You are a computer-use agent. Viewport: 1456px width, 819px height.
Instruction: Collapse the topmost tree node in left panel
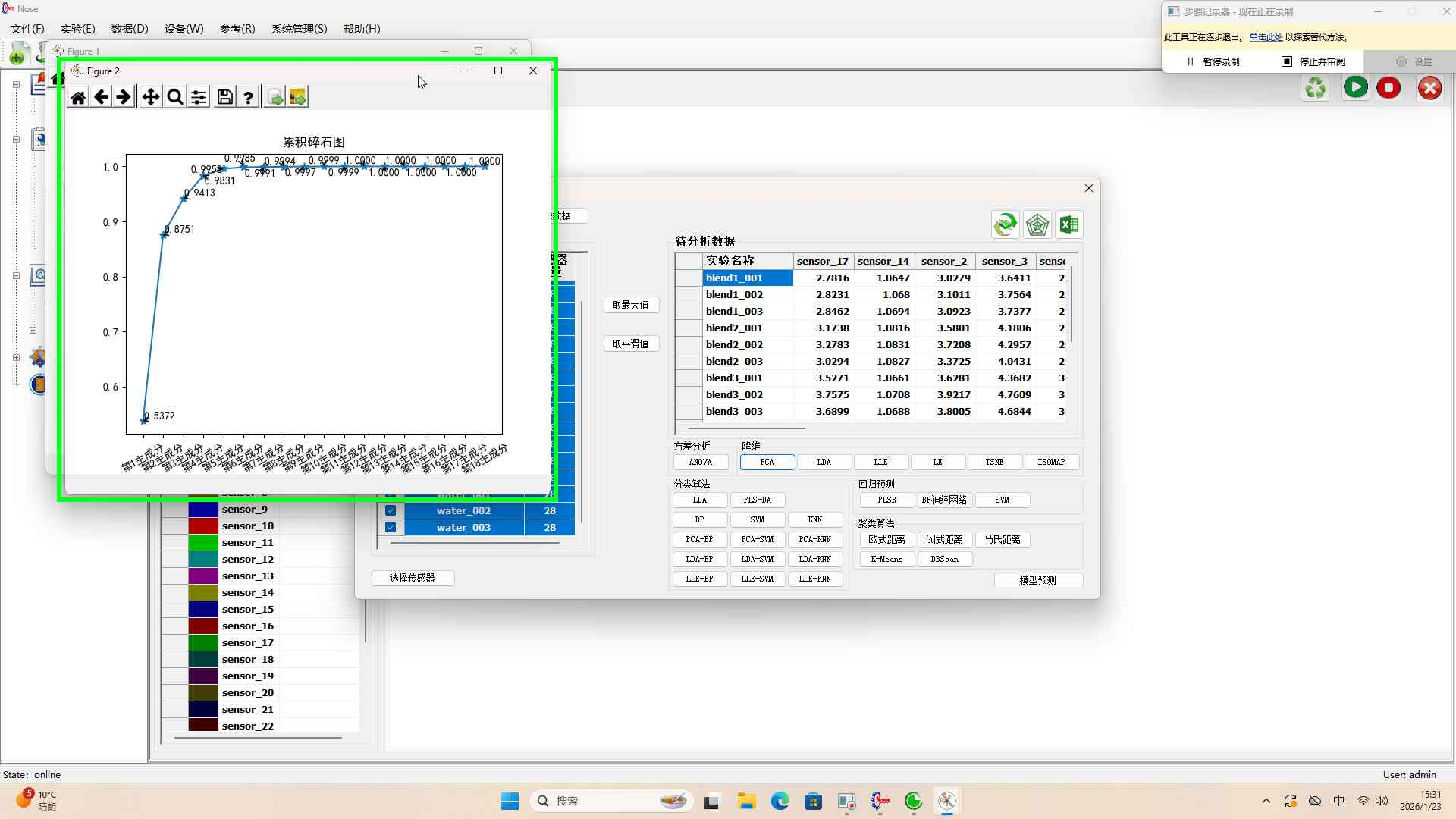pos(16,85)
